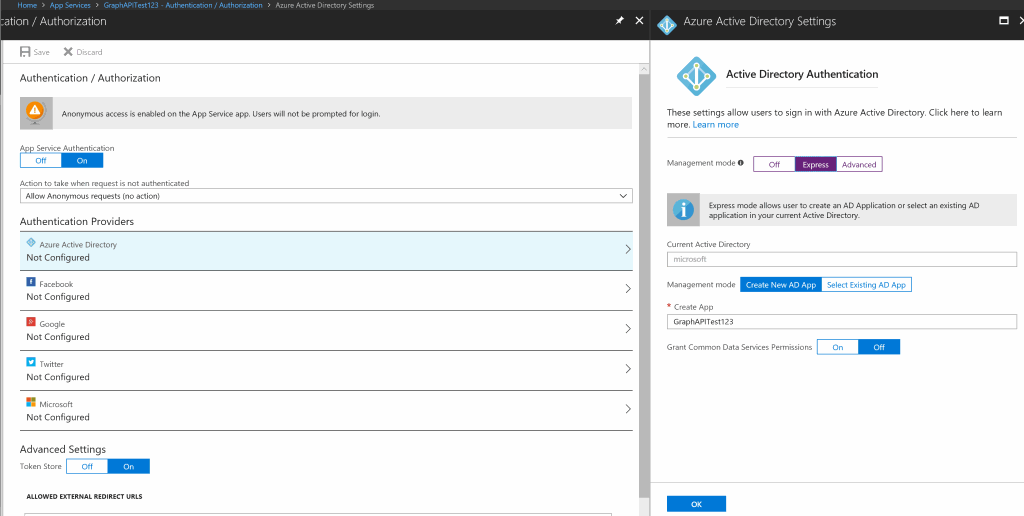
Task: Open the unauthenticated request action dropdown
Action: 326,195
